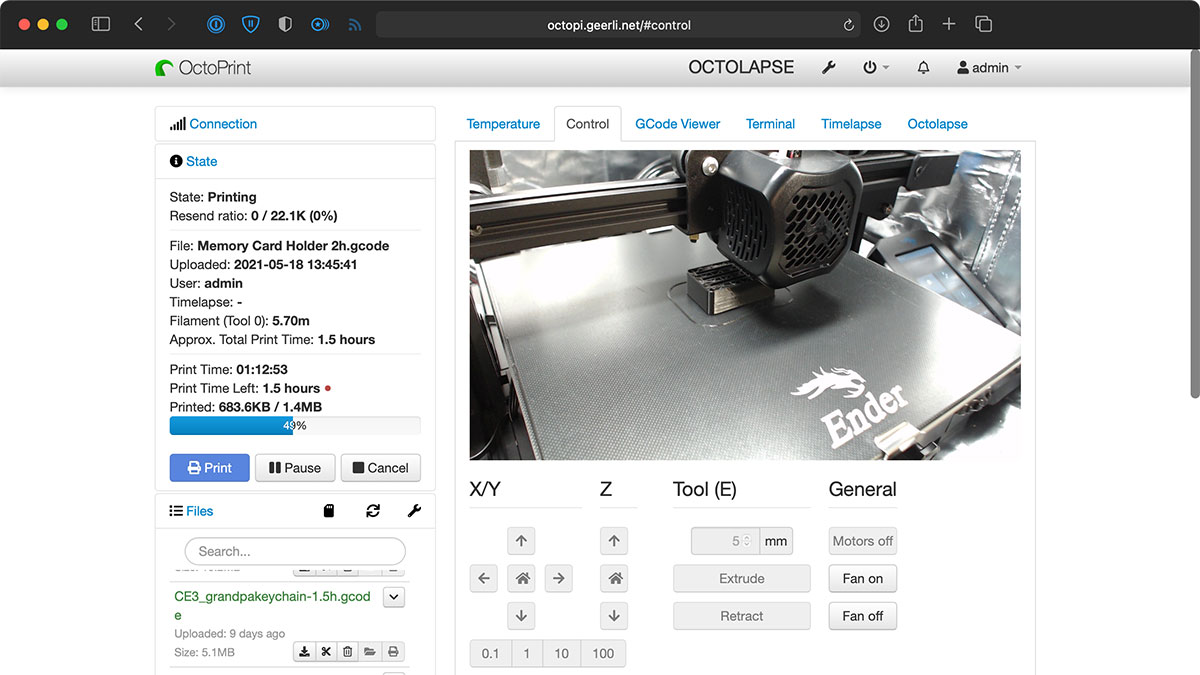Click Motors off button

862,541
